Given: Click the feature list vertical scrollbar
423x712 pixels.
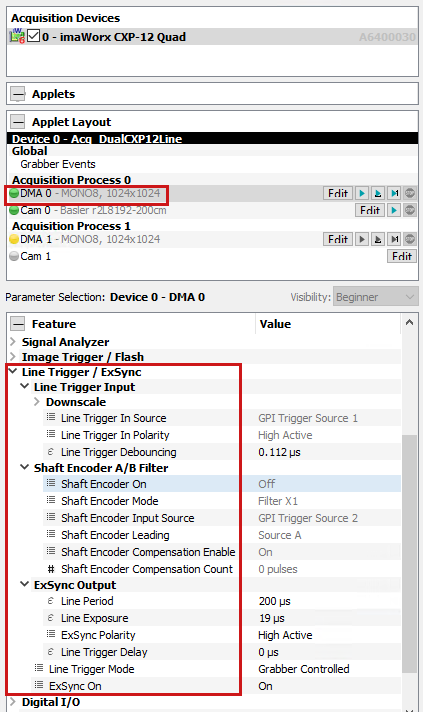Looking at the screenshot, I should (409, 511).
